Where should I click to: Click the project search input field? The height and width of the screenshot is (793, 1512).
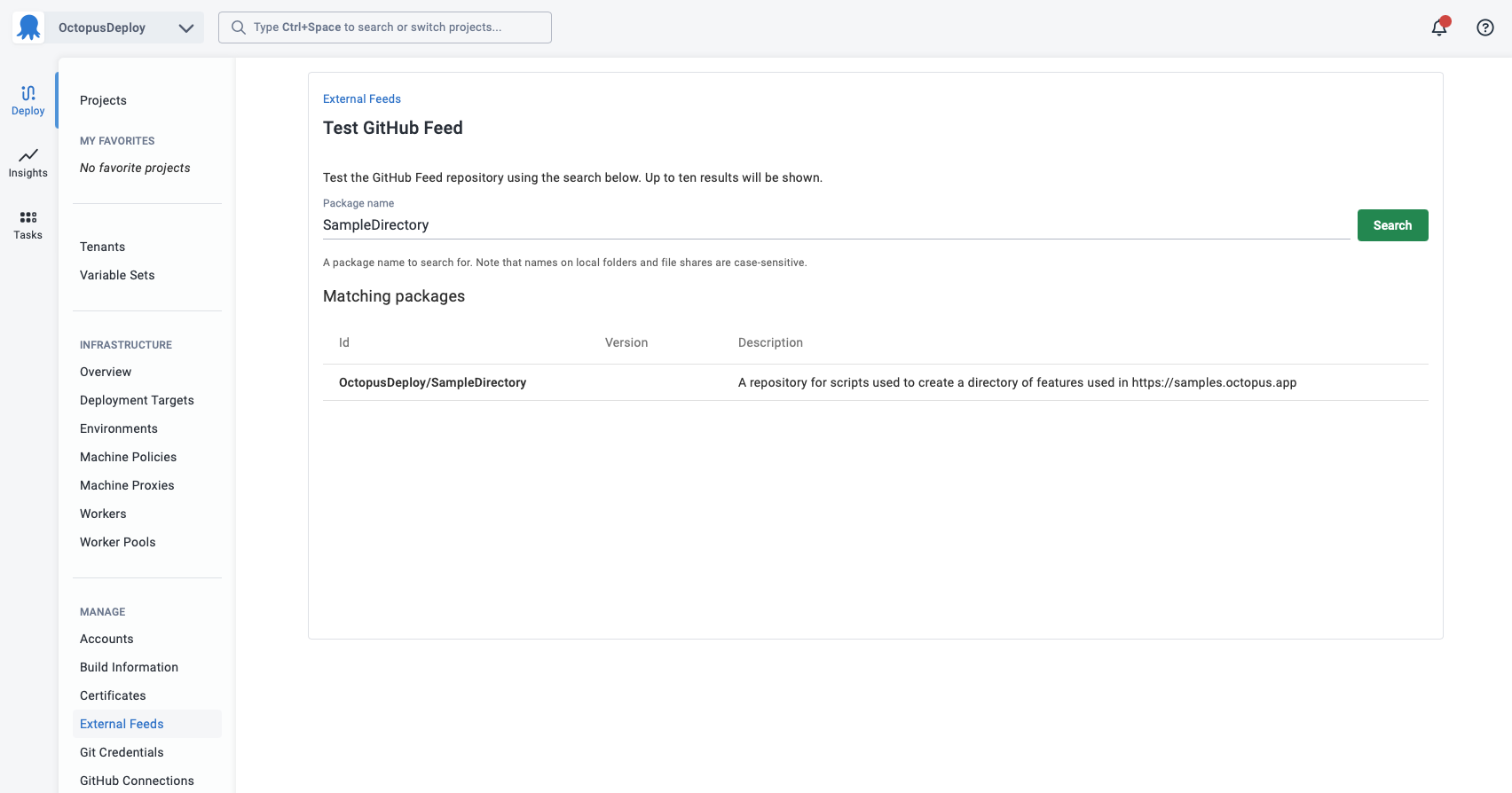(385, 27)
